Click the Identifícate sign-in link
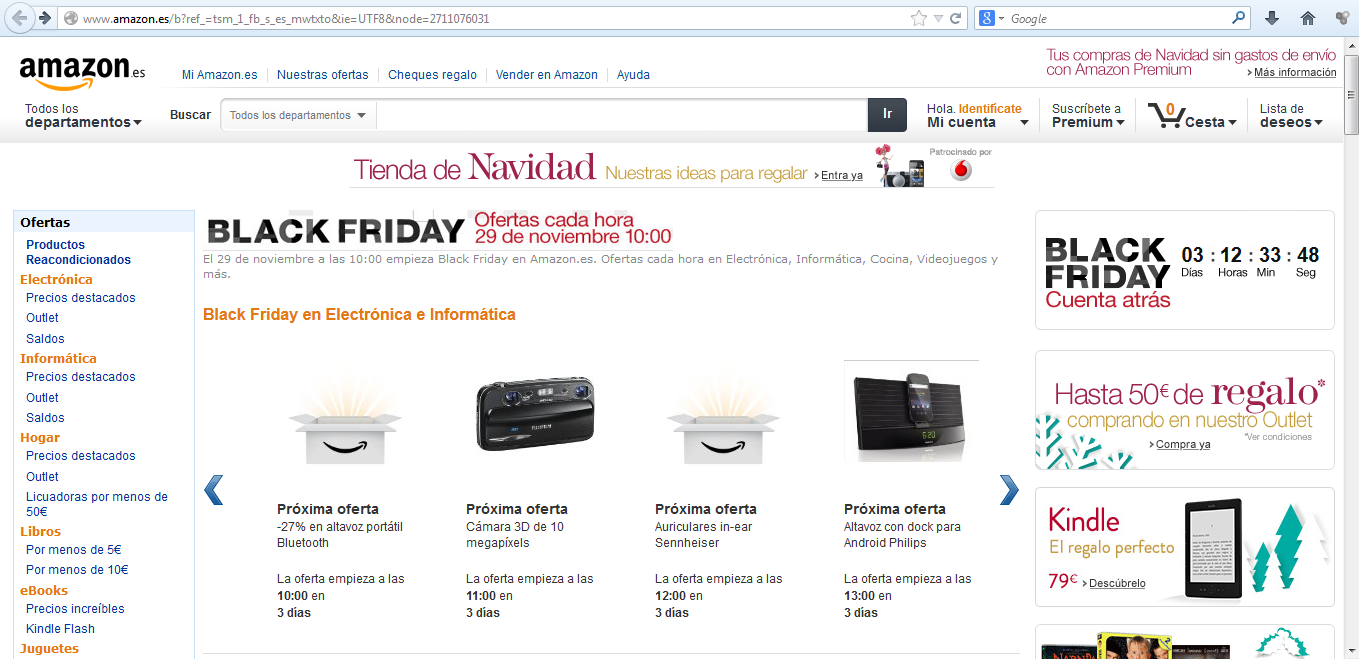Viewport: 1359px width, 659px height. point(990,109)
